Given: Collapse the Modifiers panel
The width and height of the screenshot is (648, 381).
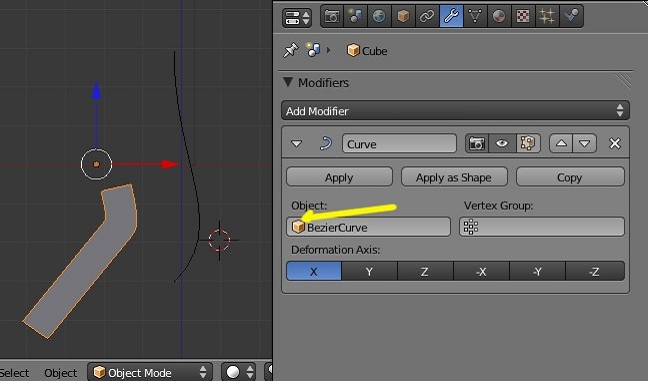Looking at the screenshot, I should 288,82.
